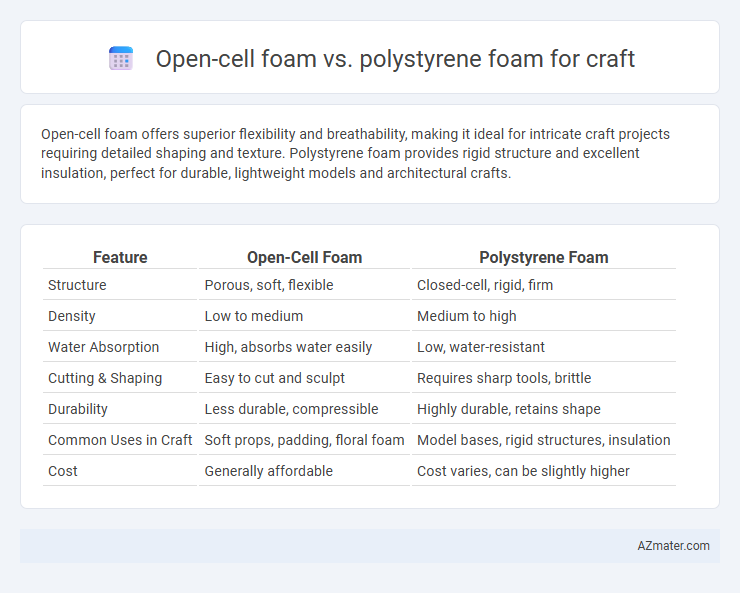Select the 'Closed-cell, rigid, firm' cell
The width and height of the screenshot is (740, 593).
(x=485, y=285)
